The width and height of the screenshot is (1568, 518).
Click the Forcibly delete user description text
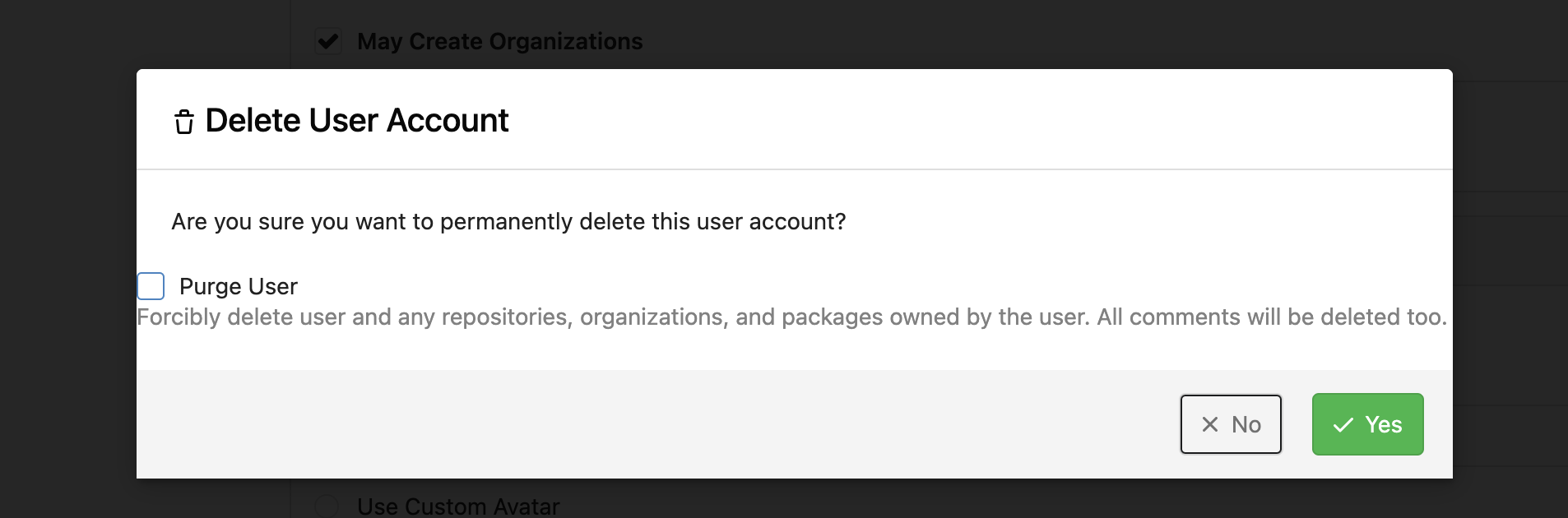click(x=791, y=317)
